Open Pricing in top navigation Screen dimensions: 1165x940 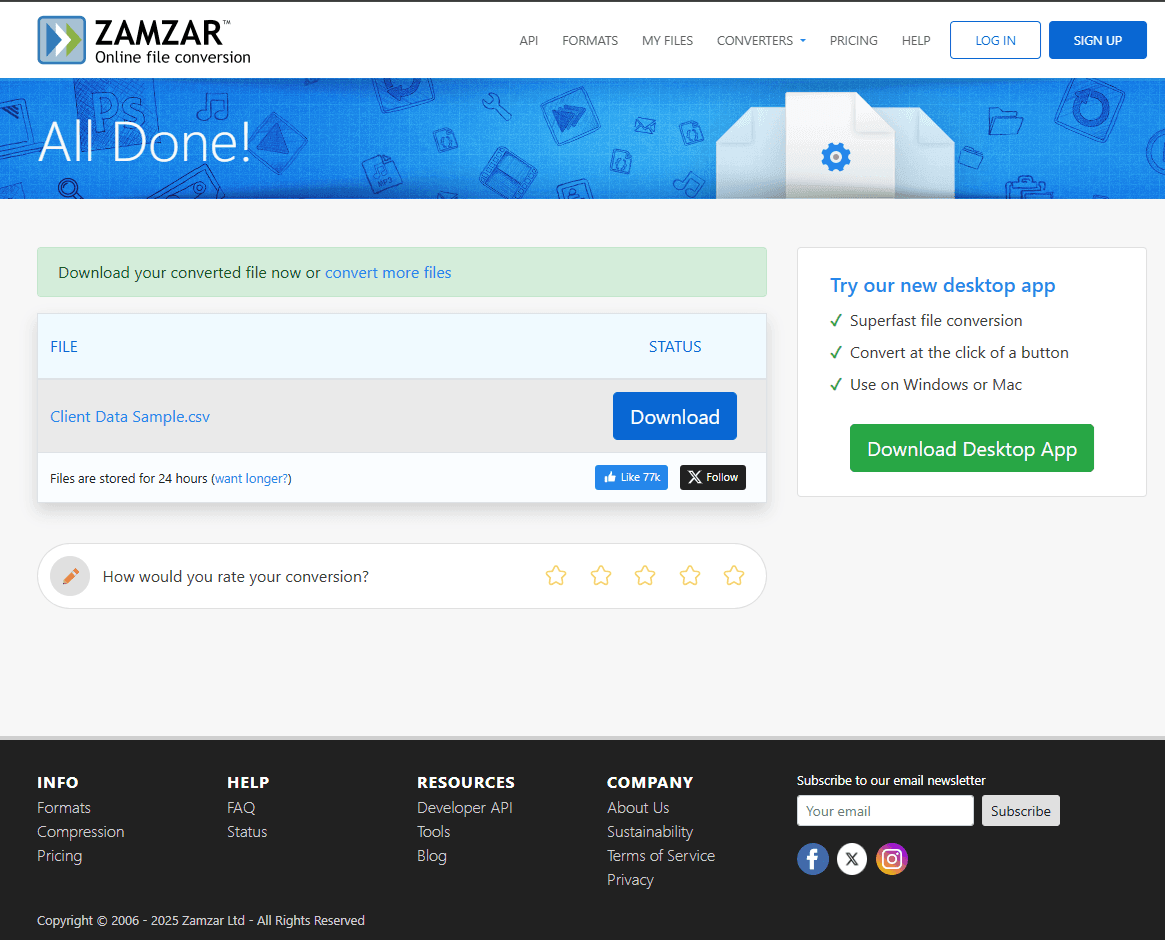point(854,41)
